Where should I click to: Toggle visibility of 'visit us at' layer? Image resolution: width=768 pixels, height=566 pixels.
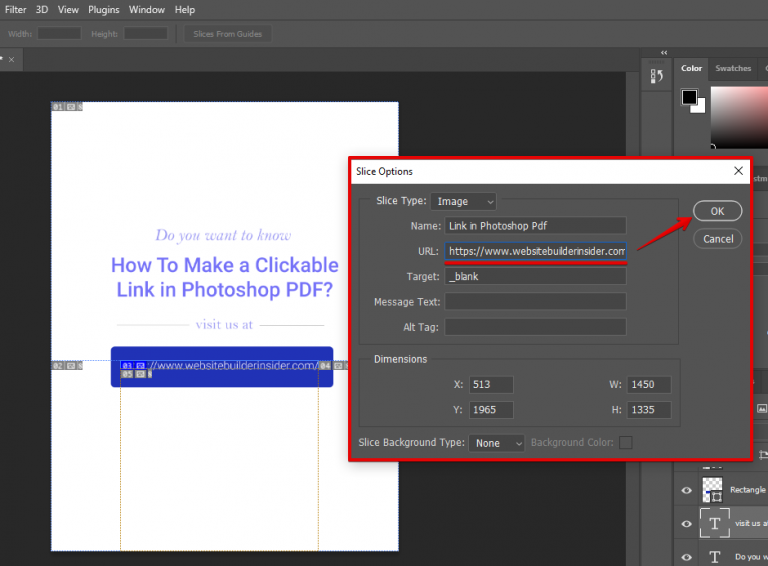(686, 523)
